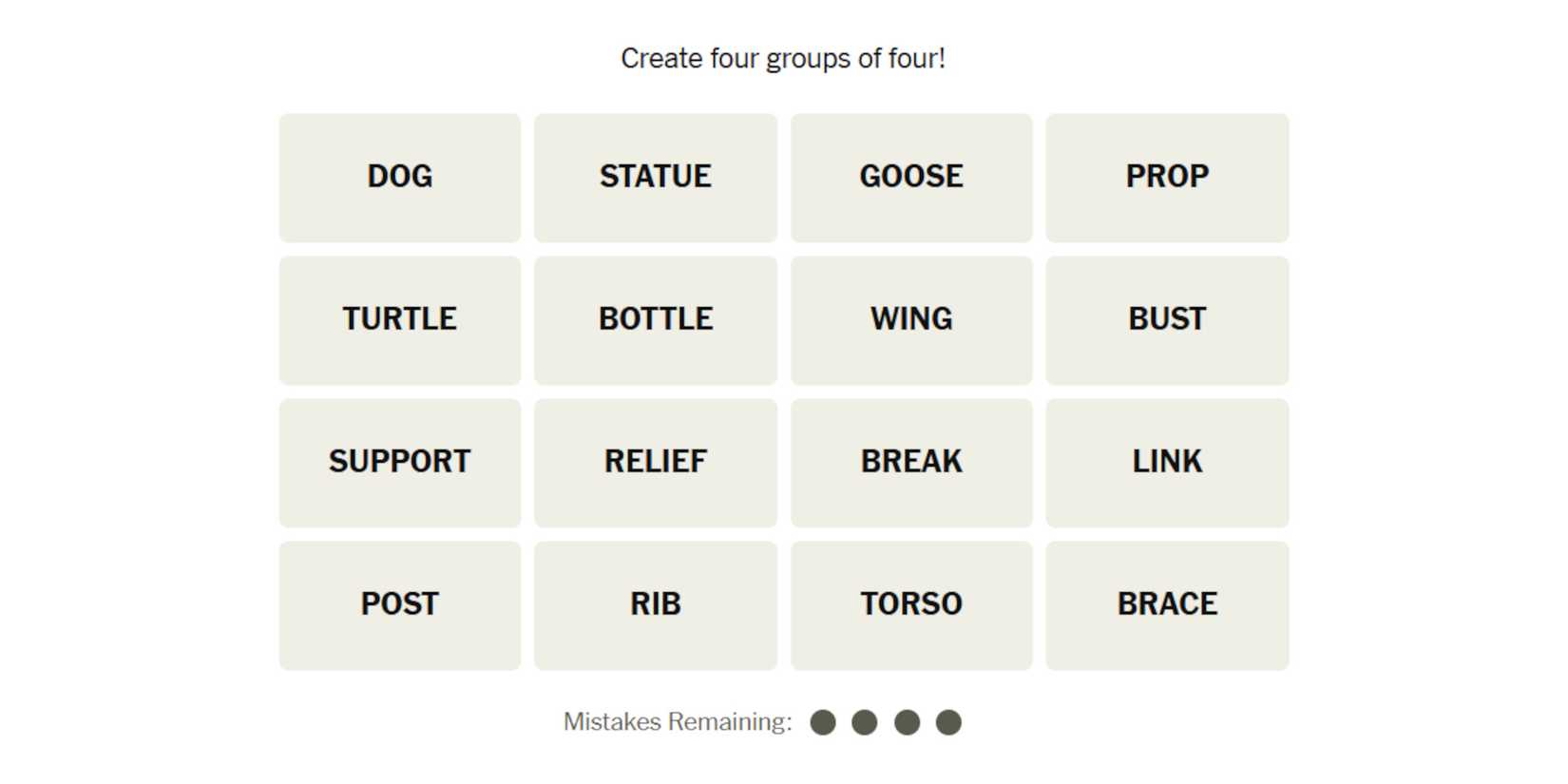Click the first mistakes remaining dot
1568x784 pixels.
click(x=823, y=723)
